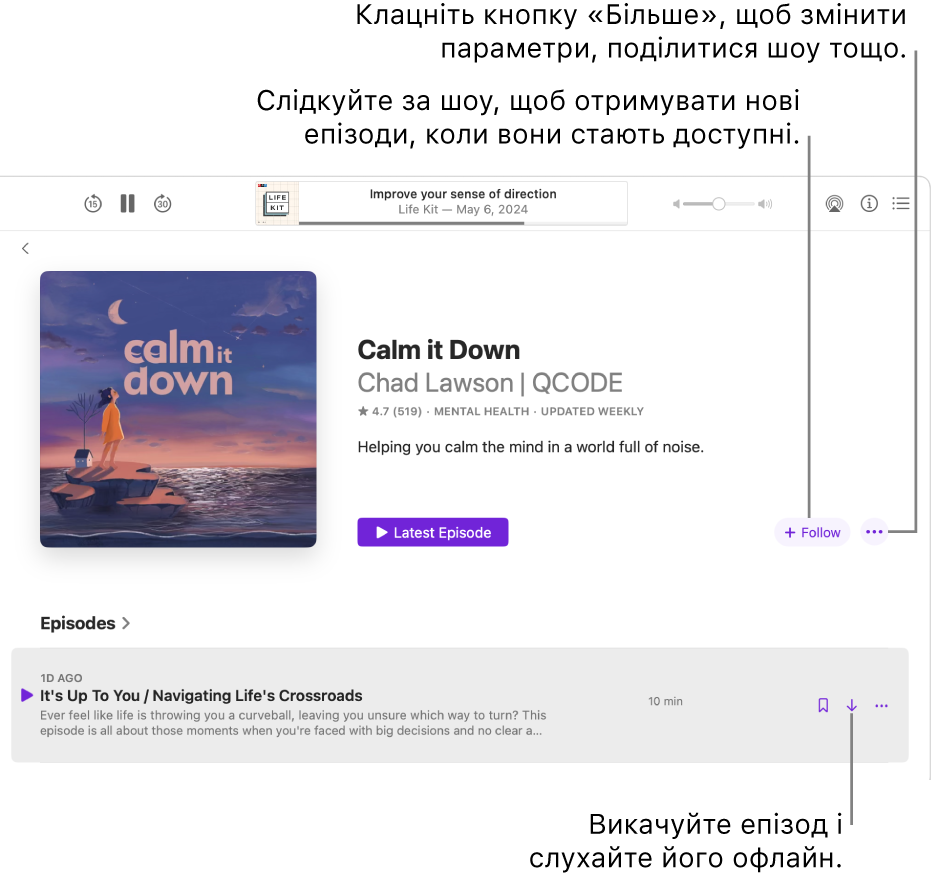This screenshot has width=934, height=880.
Task: Click the MENTAL HEALTH category label
Action: 481,411
